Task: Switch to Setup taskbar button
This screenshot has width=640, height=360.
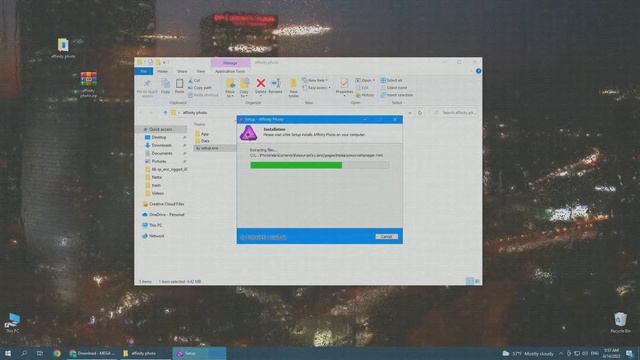Action: pyautogui.click(x=199, y=353)
